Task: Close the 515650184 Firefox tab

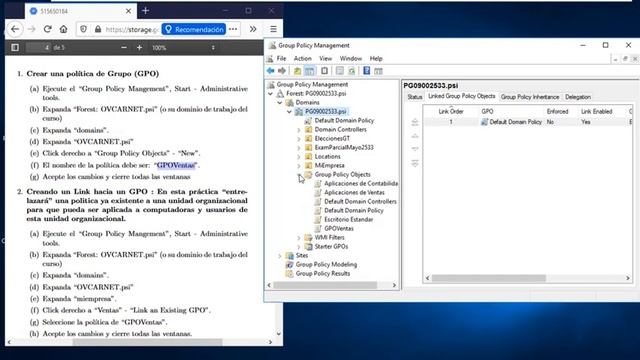Action: click(x=128, y=11)
